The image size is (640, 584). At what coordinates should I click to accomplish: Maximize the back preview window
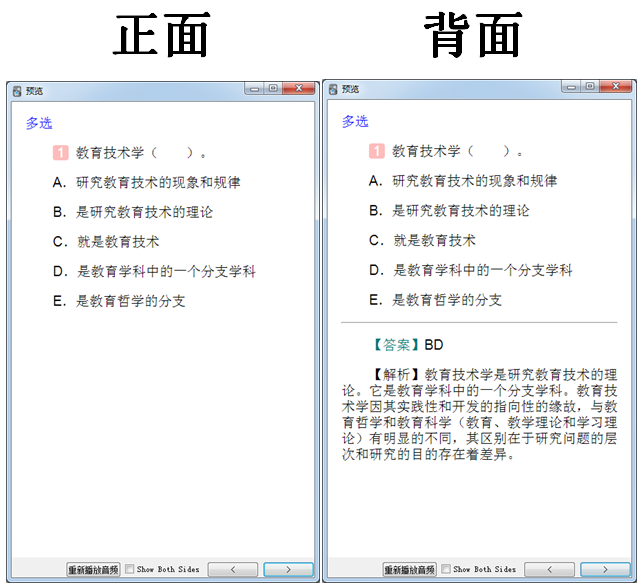pyautogui.click(x=590, y=87)
